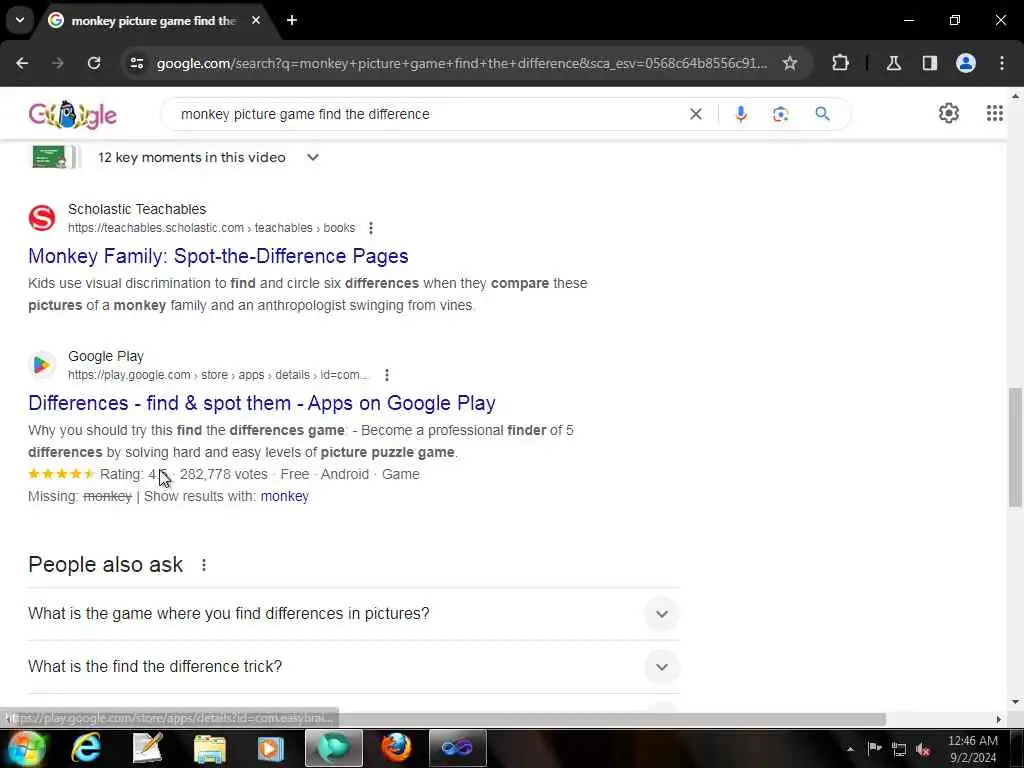Open the Google apps grid

click(994, 113)
